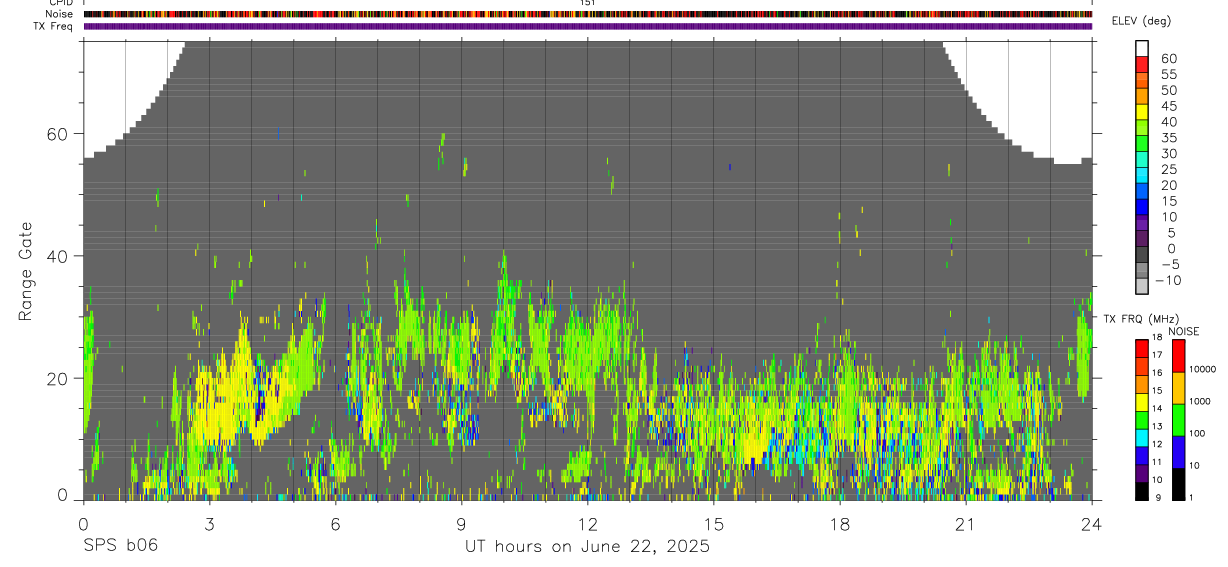The image size is (1228, 567).
Task: Click the yellow swatch in ELEV colorbar
Action: (x=1142, y=112)
